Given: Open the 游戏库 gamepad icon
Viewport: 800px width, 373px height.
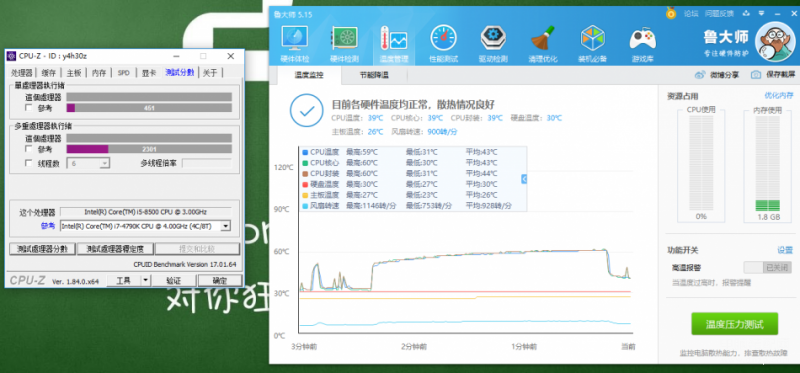Looking at the screenshot, I should (642, 38).
